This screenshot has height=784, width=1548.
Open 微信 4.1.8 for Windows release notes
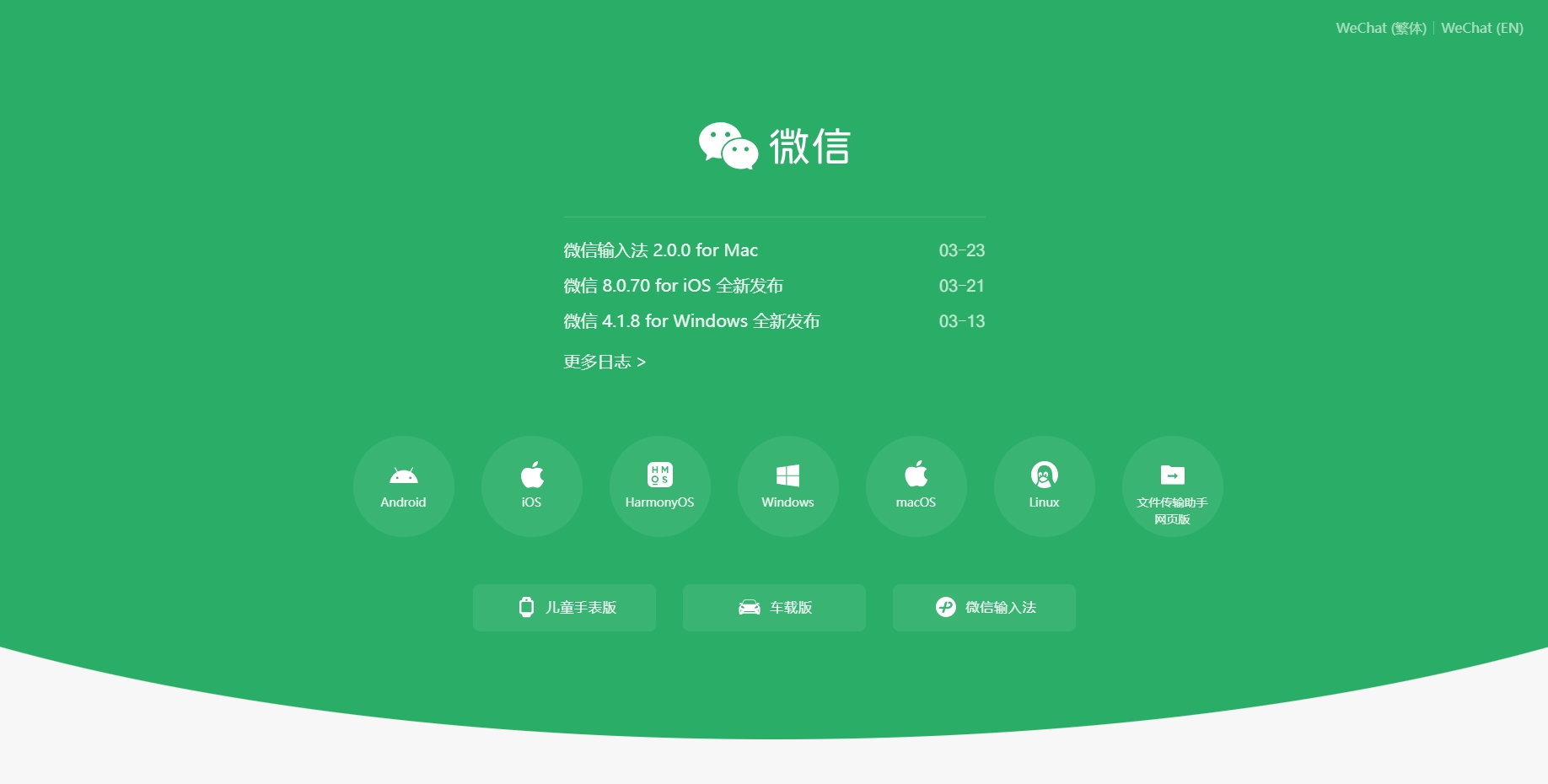691,320
